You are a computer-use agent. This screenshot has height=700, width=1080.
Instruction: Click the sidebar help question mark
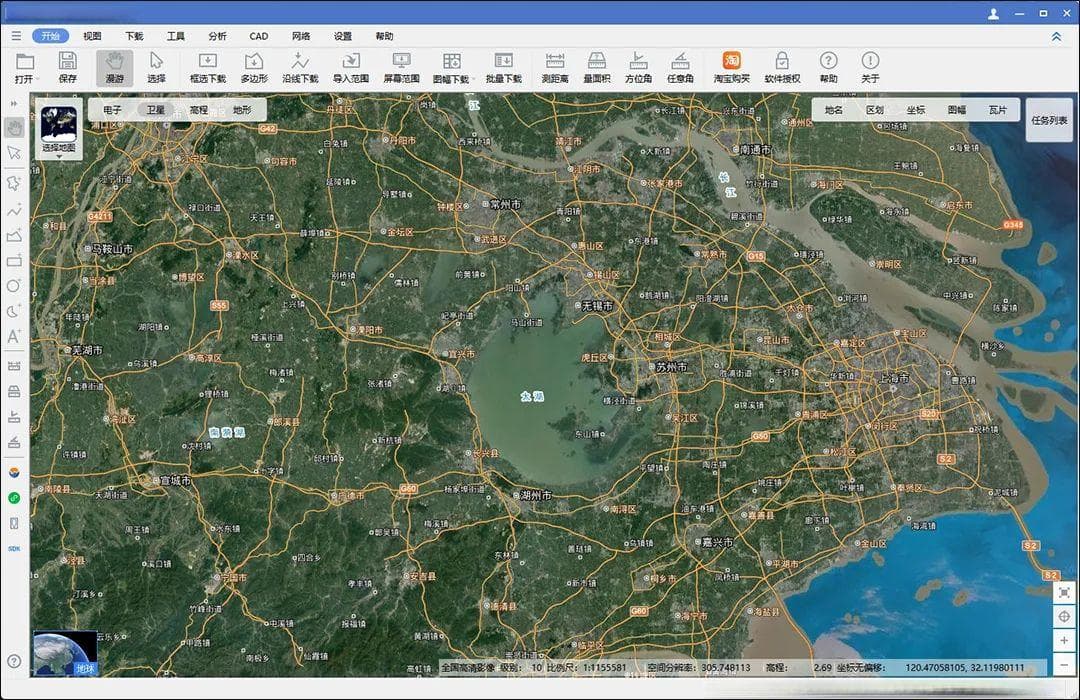pos(14,661)
